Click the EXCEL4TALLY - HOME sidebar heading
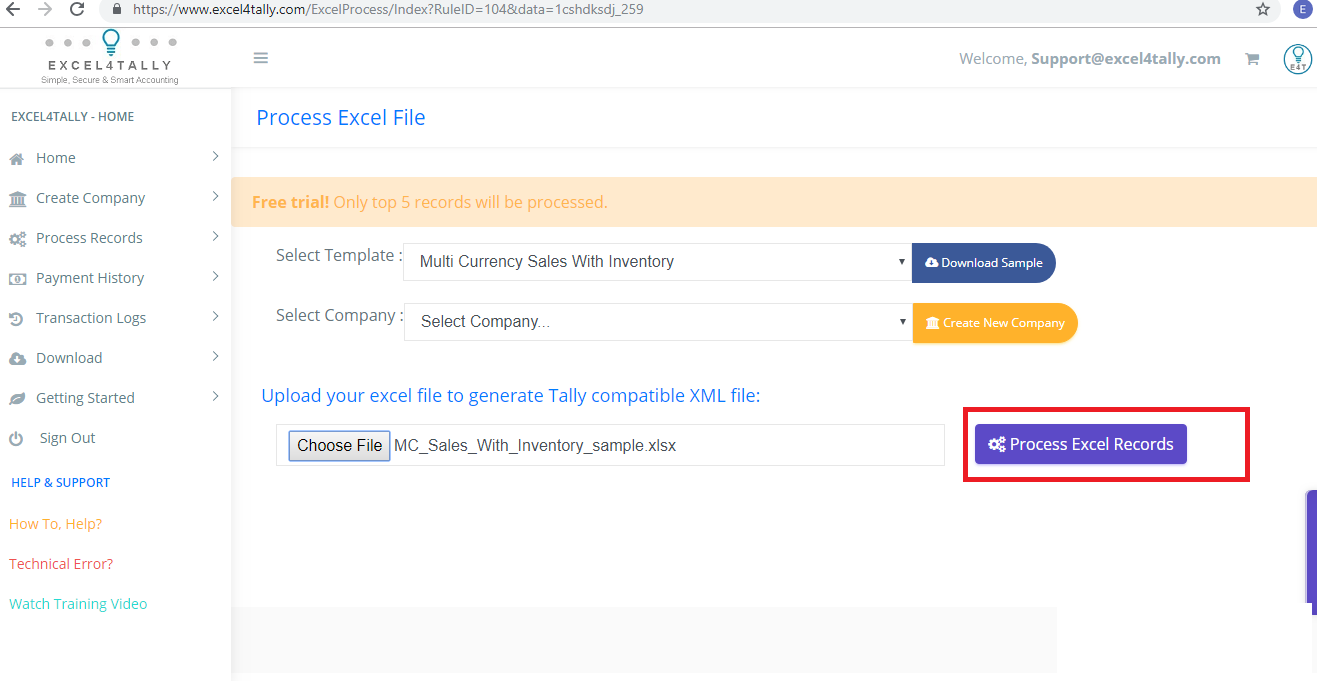 pyautogui.click(x=72, y=117)
